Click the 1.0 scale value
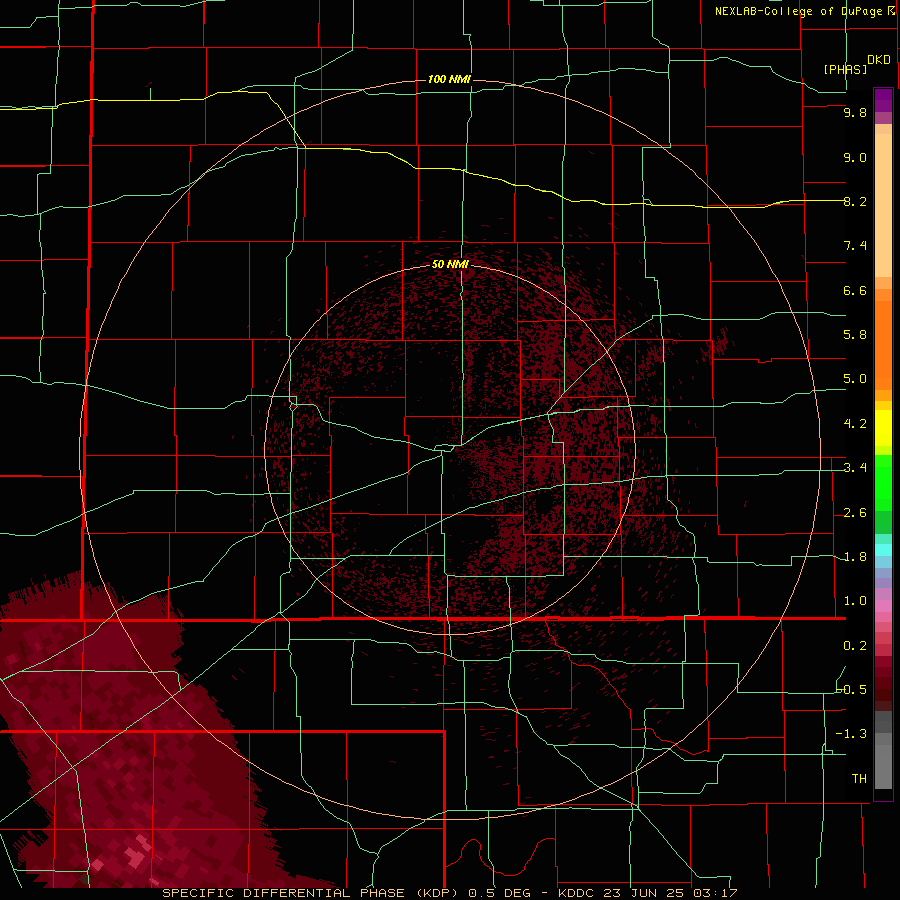This screenshot has height=900, width=900. [855, 601]
